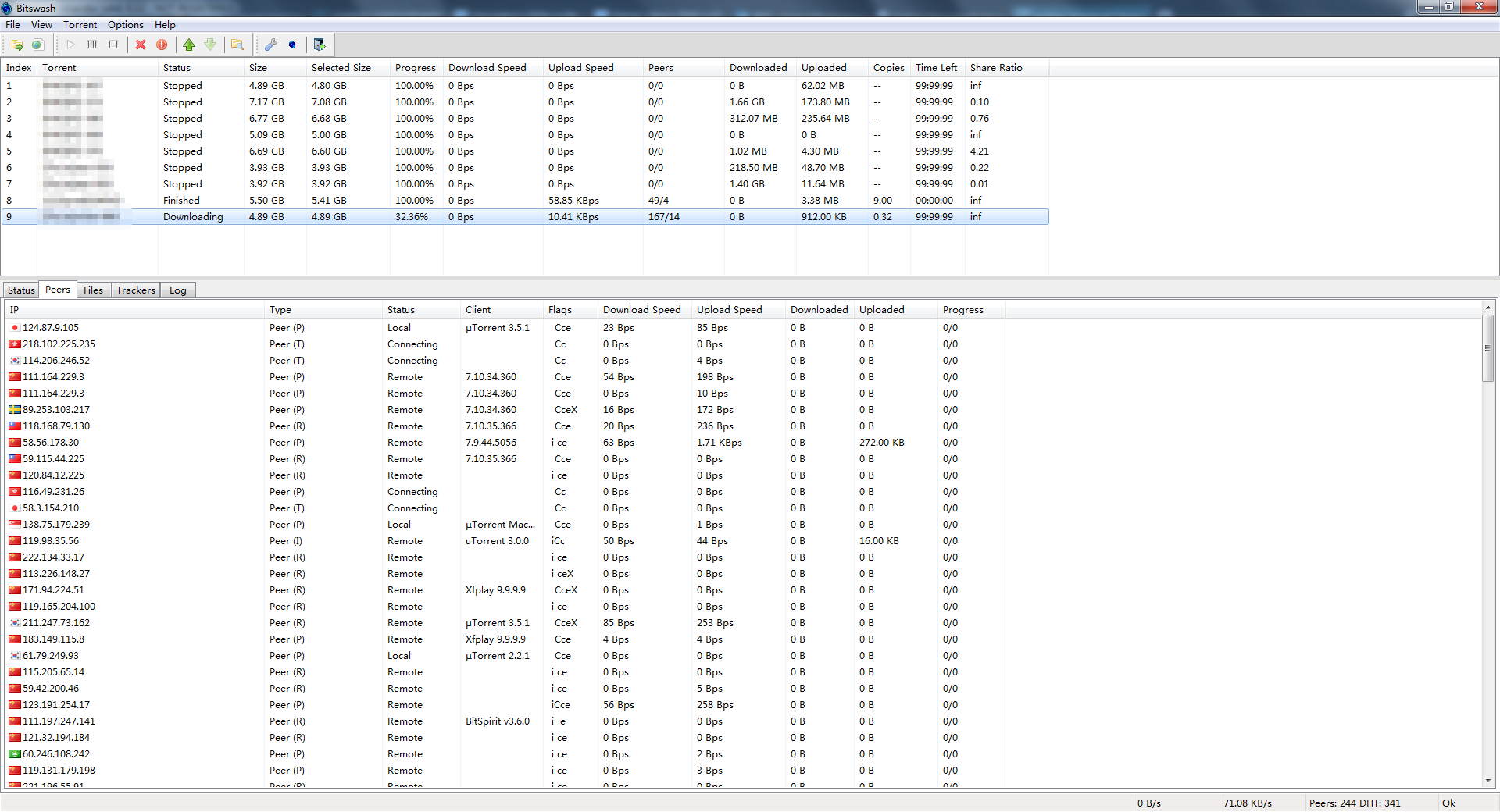Sort peers by Download Speed column
Image resolution: width=1500 pixels, height=812 pixels.
click(x=641, y=309)
